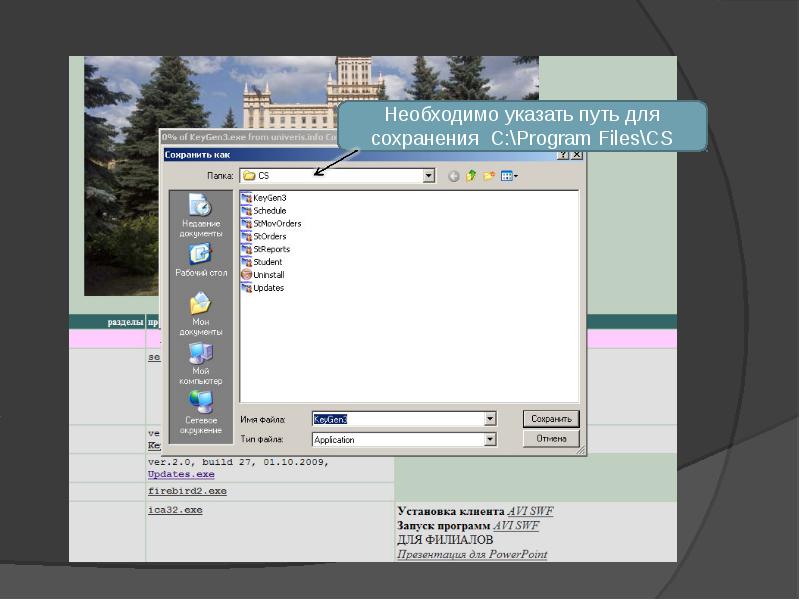The width and height of the screenshot is (800, 600).
Task: Expand the folder location dropdown showing CS
Action: point(429,176)
